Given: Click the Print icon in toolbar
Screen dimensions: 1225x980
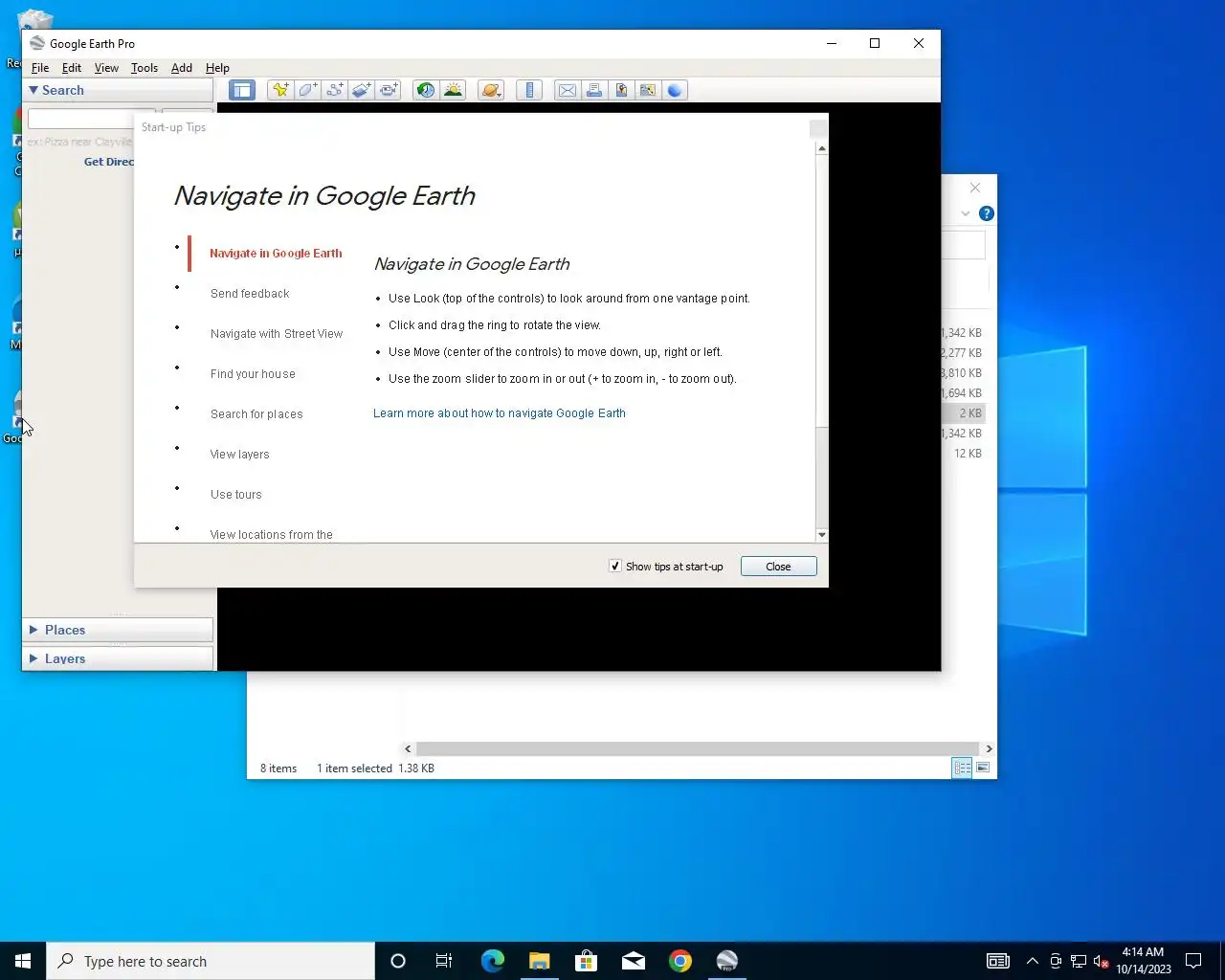Looking at the screenshot, I should pos(594,90).
